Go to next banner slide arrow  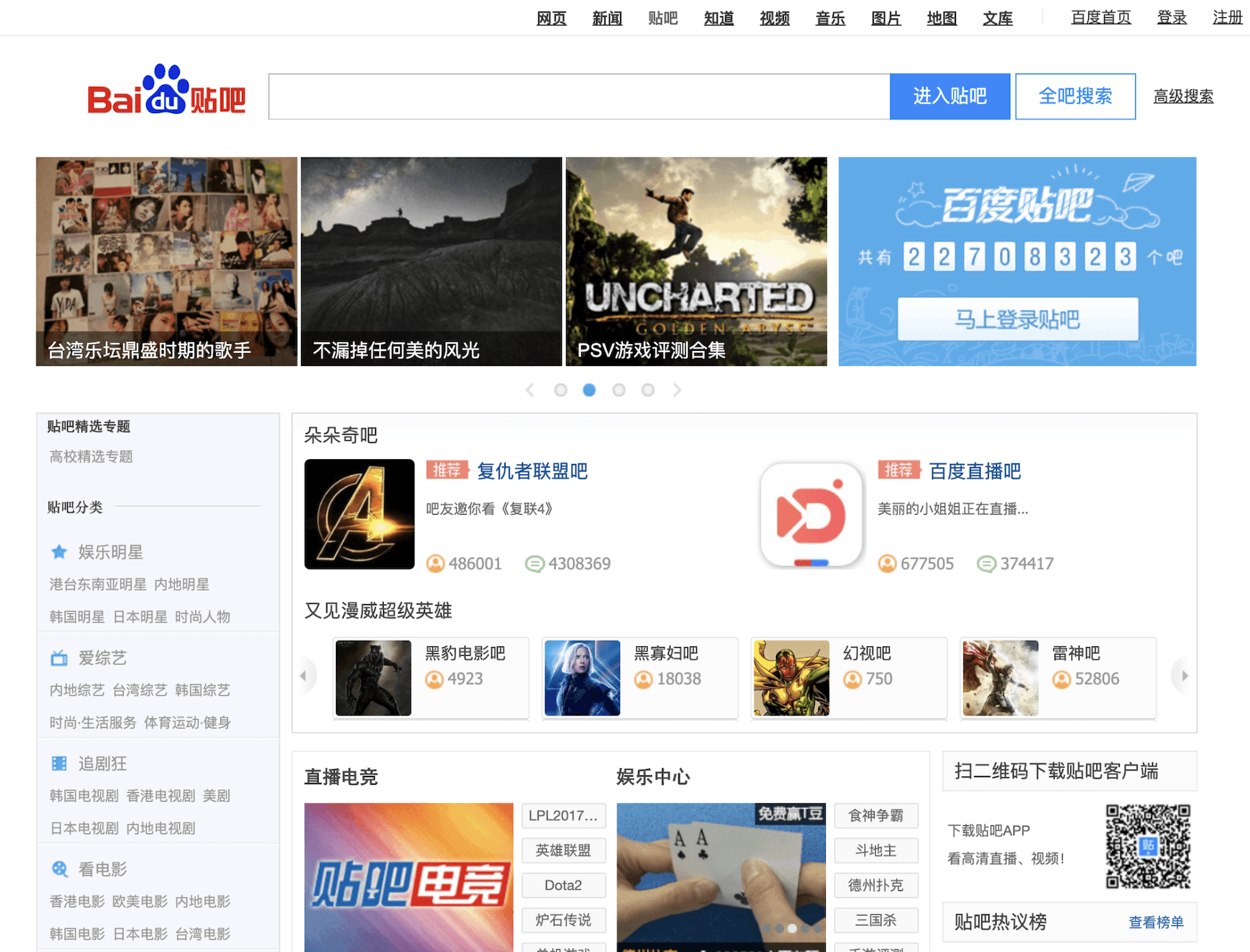point(677,390)
